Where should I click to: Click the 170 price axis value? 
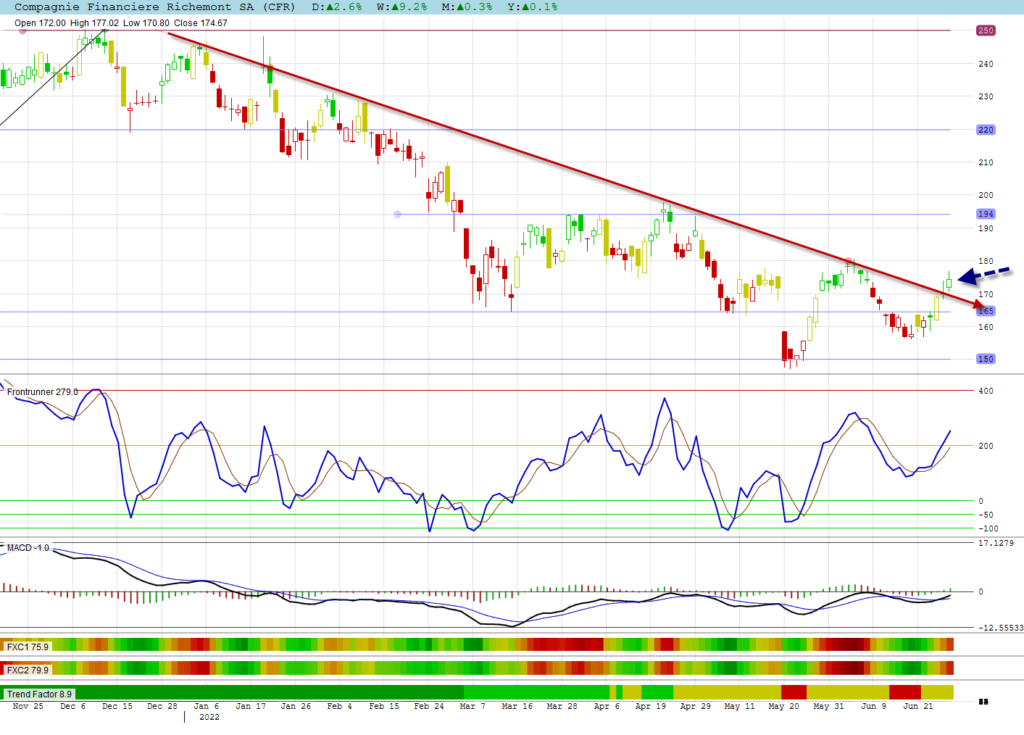pos(985,295)
